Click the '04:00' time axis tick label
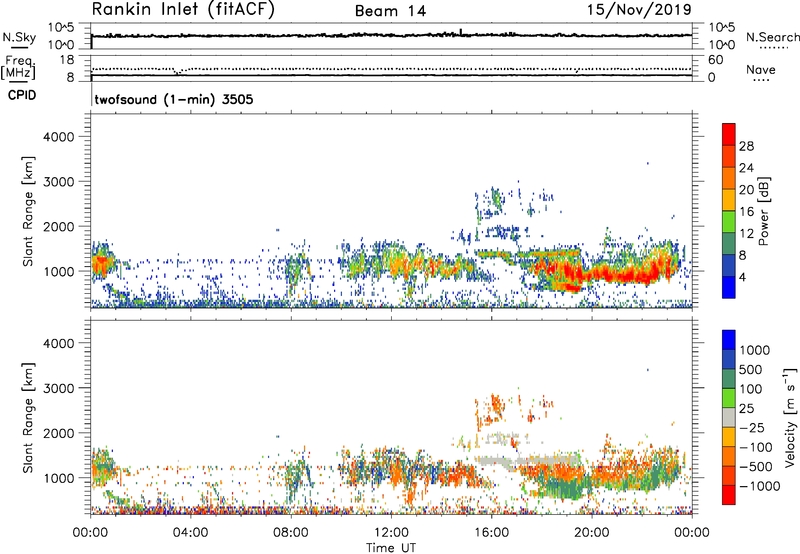This screenshot has height=554, width=800. (x=190, y=533)
